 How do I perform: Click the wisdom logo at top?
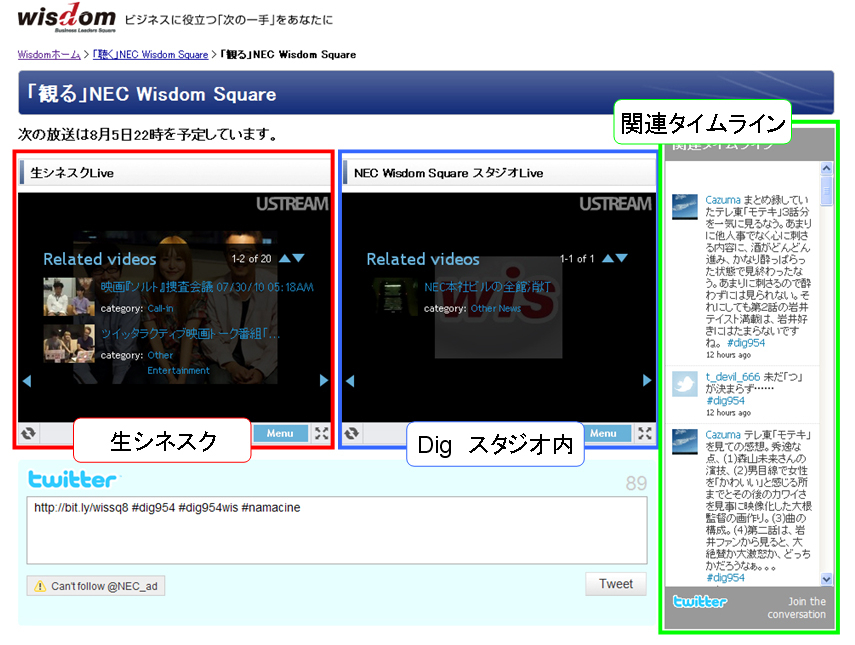(x=67, y=17)
